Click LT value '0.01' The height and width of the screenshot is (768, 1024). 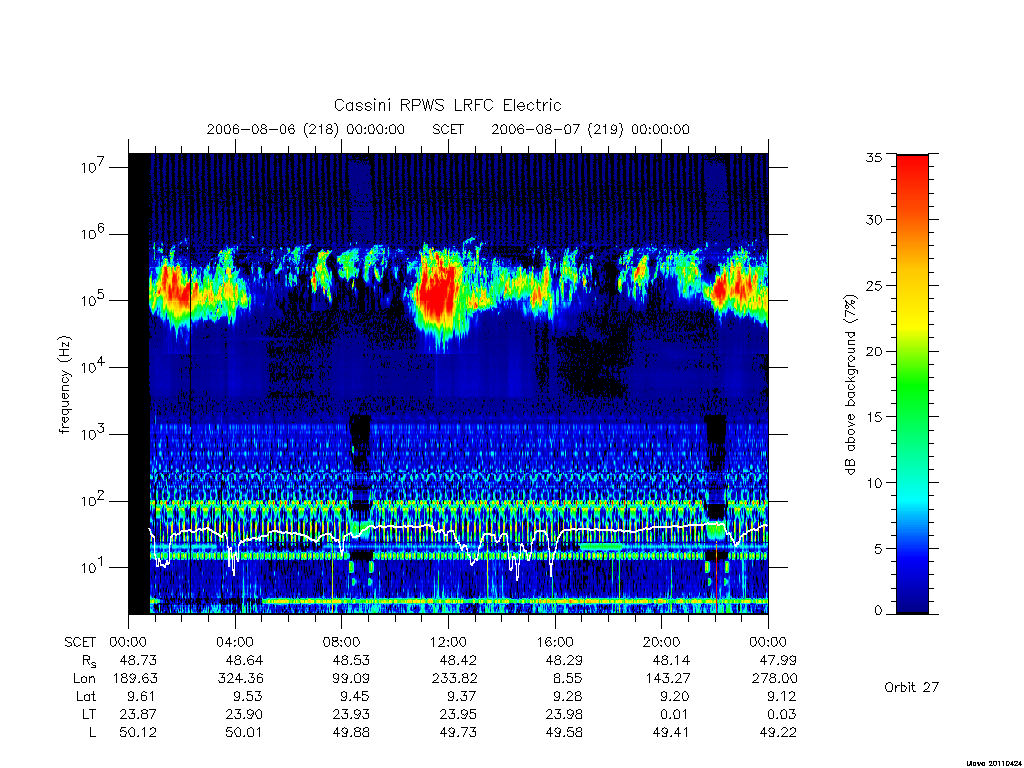pyautogui.click(x=674, y=714)
